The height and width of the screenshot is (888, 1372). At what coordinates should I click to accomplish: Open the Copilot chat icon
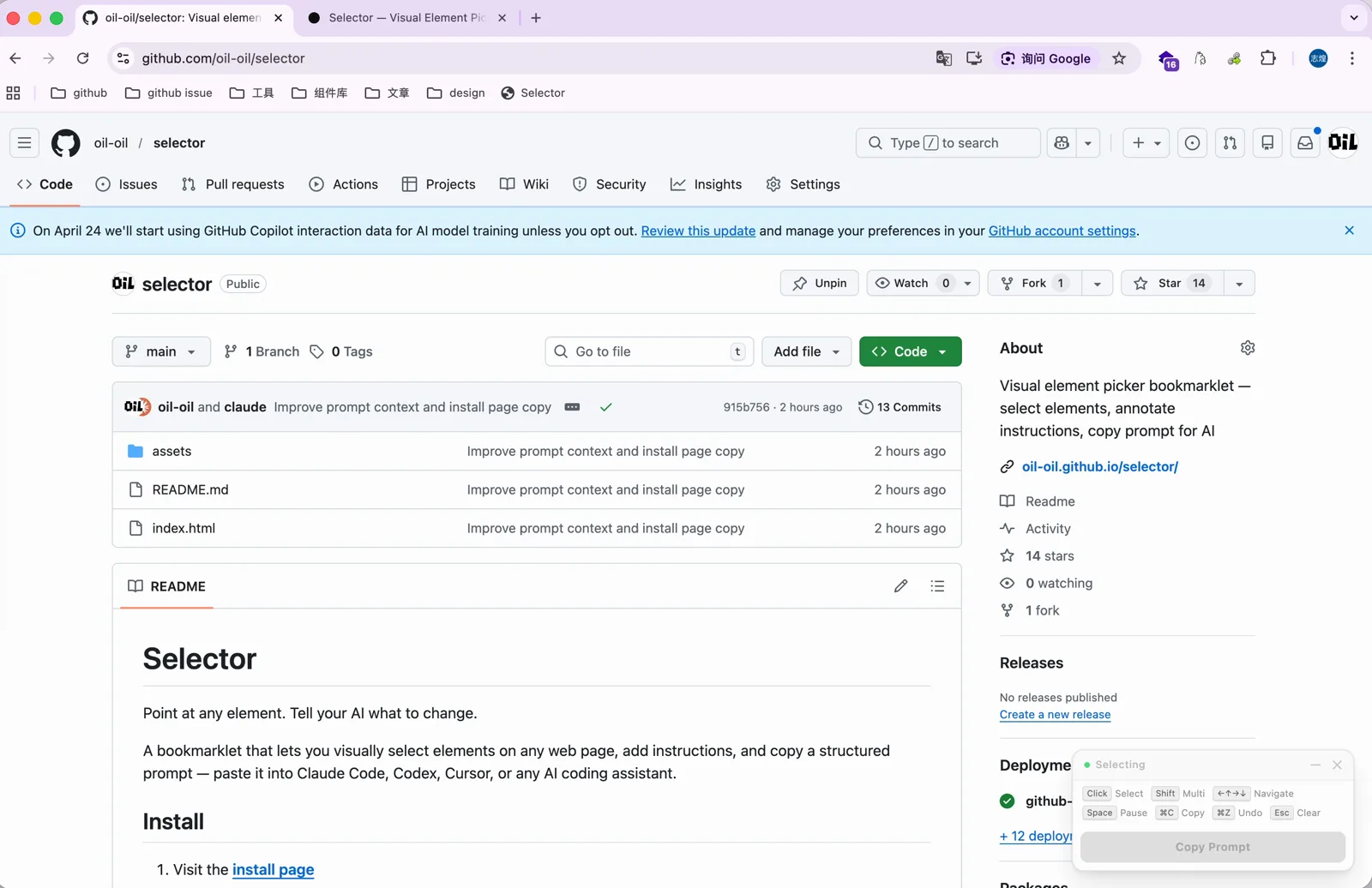(1062, 143)
